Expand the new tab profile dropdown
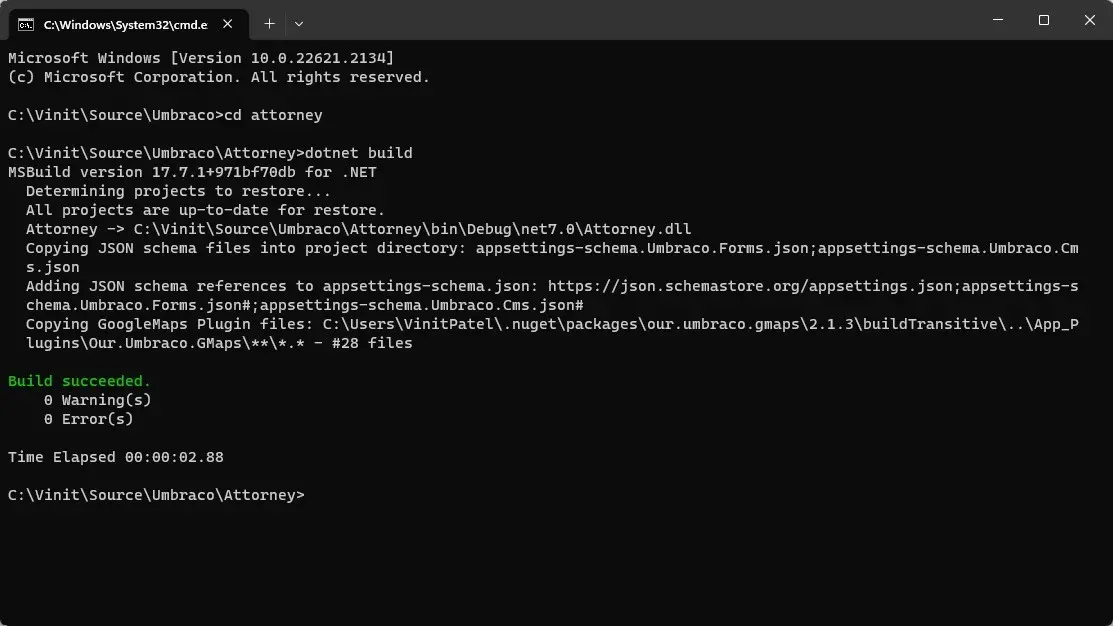1113x626 pixels. pyautogui.click(x=299, y=23)
